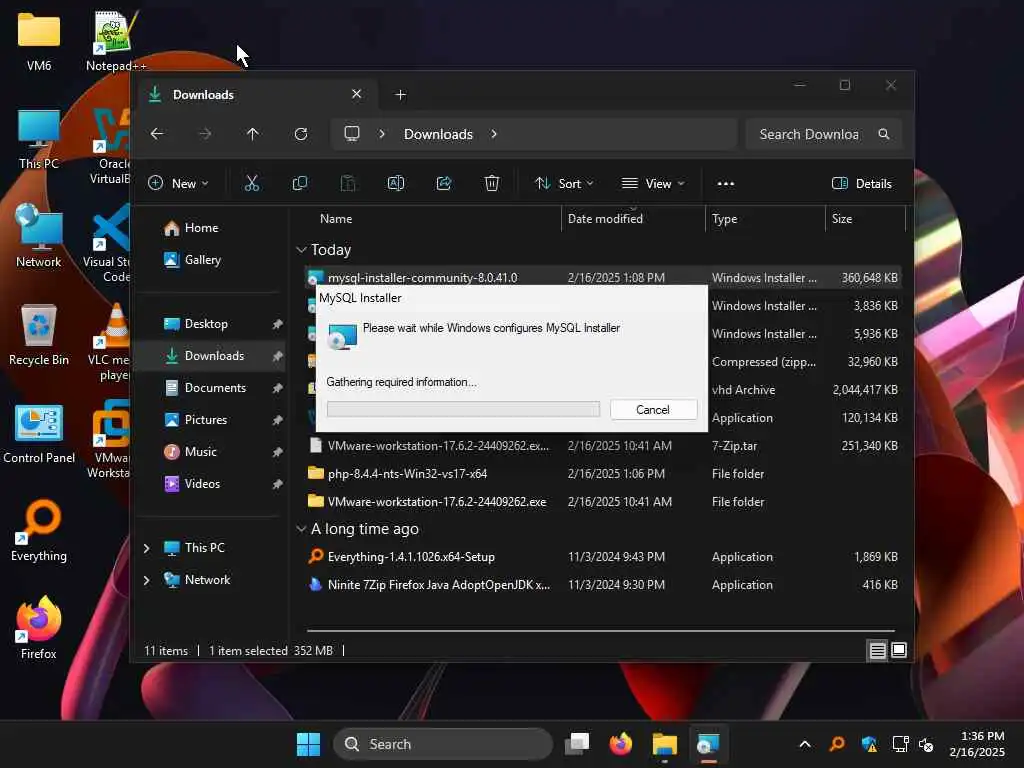Screen dimensions: 1024x768
Task: Open File Explorer from taskbar
Action: (665, 744)
